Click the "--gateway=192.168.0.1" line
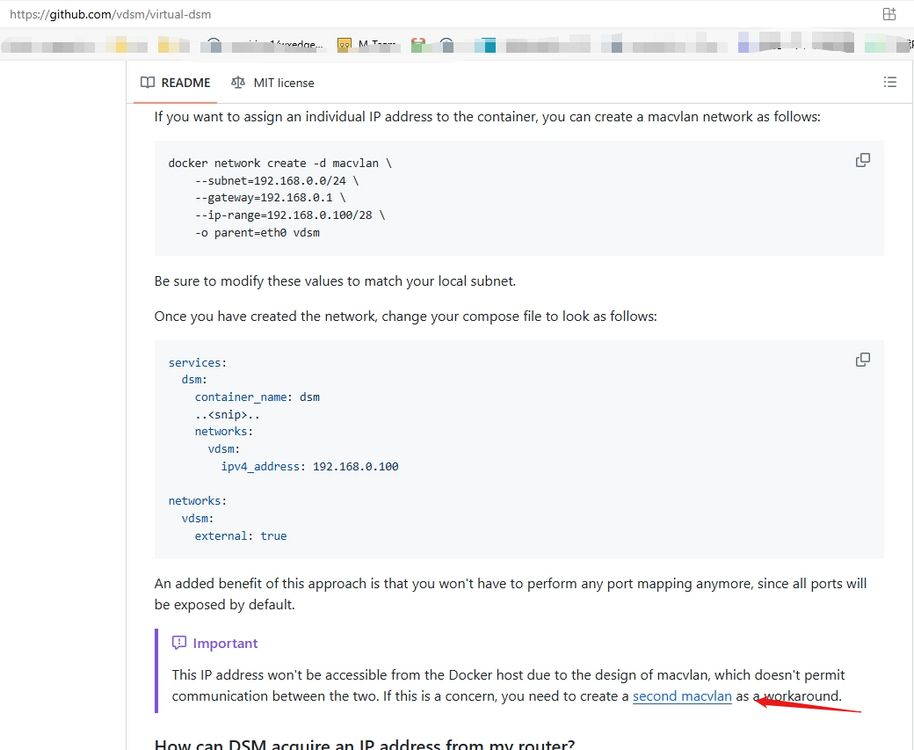 (x=270, y=198)
